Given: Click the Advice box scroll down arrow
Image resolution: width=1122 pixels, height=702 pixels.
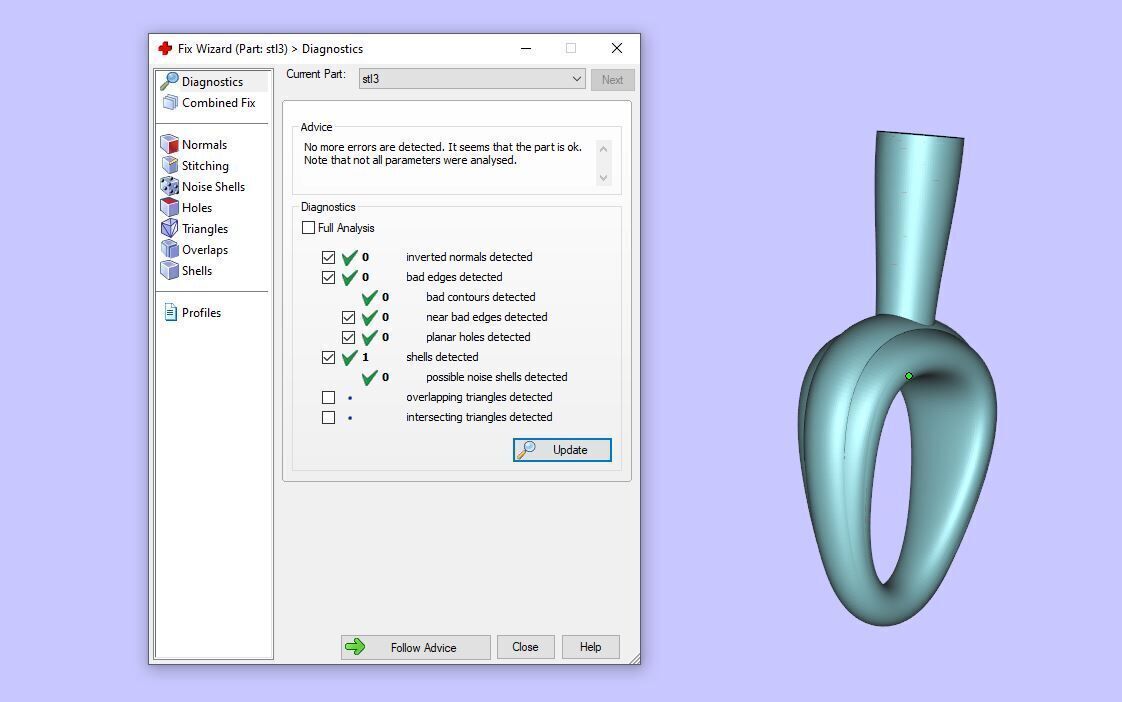Looking at the screenshot, I should coord(603,177).
